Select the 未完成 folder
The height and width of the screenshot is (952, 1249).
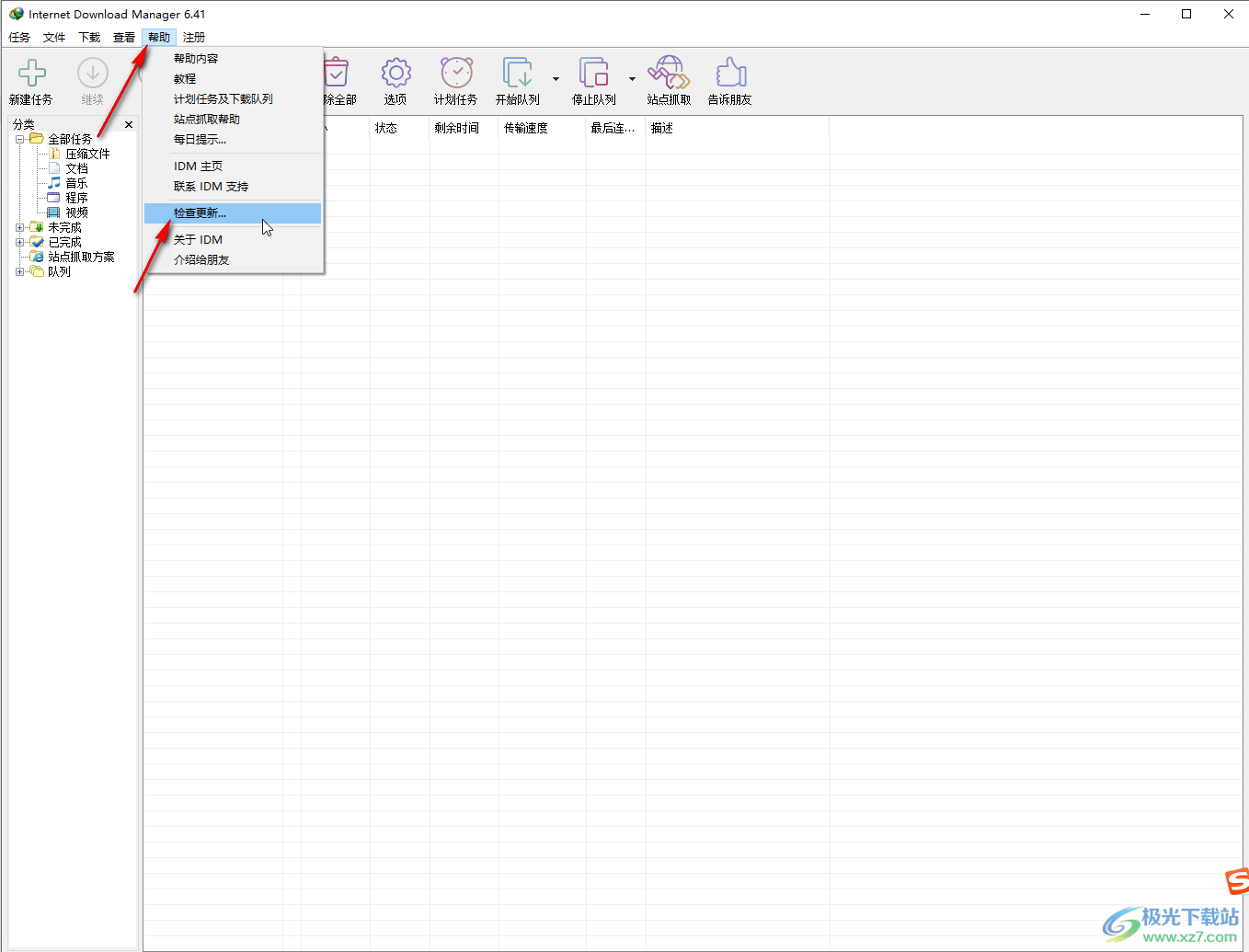point(55,227)
